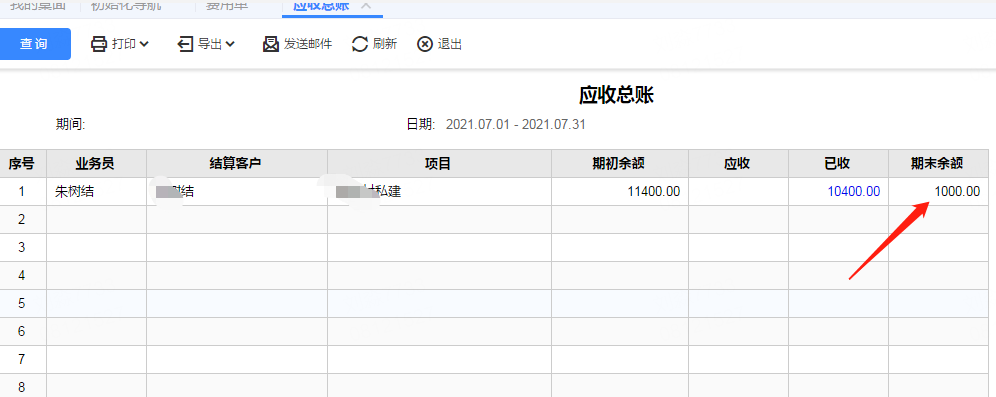This screenshot has width=996, height=397.
Task: Click the 11400.00 opening balance cell
Action: (620, 191)
